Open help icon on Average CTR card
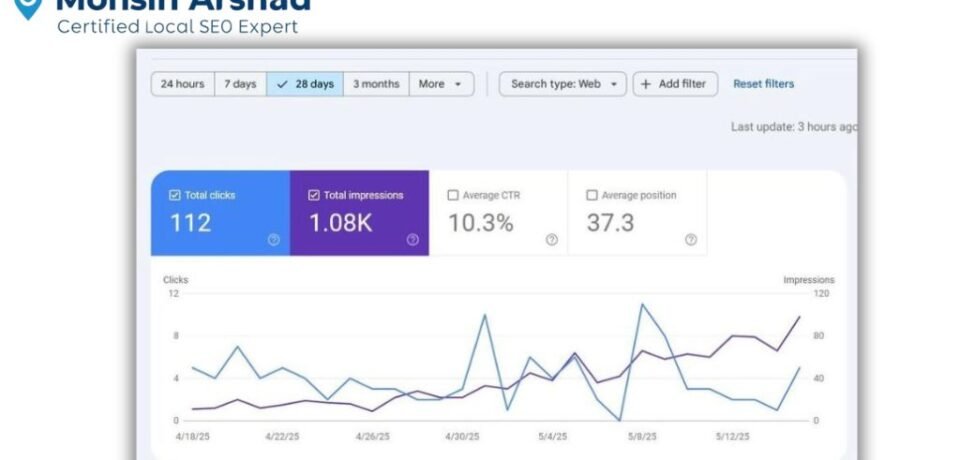Screen dimensions: 960x460 pos(552,240)
